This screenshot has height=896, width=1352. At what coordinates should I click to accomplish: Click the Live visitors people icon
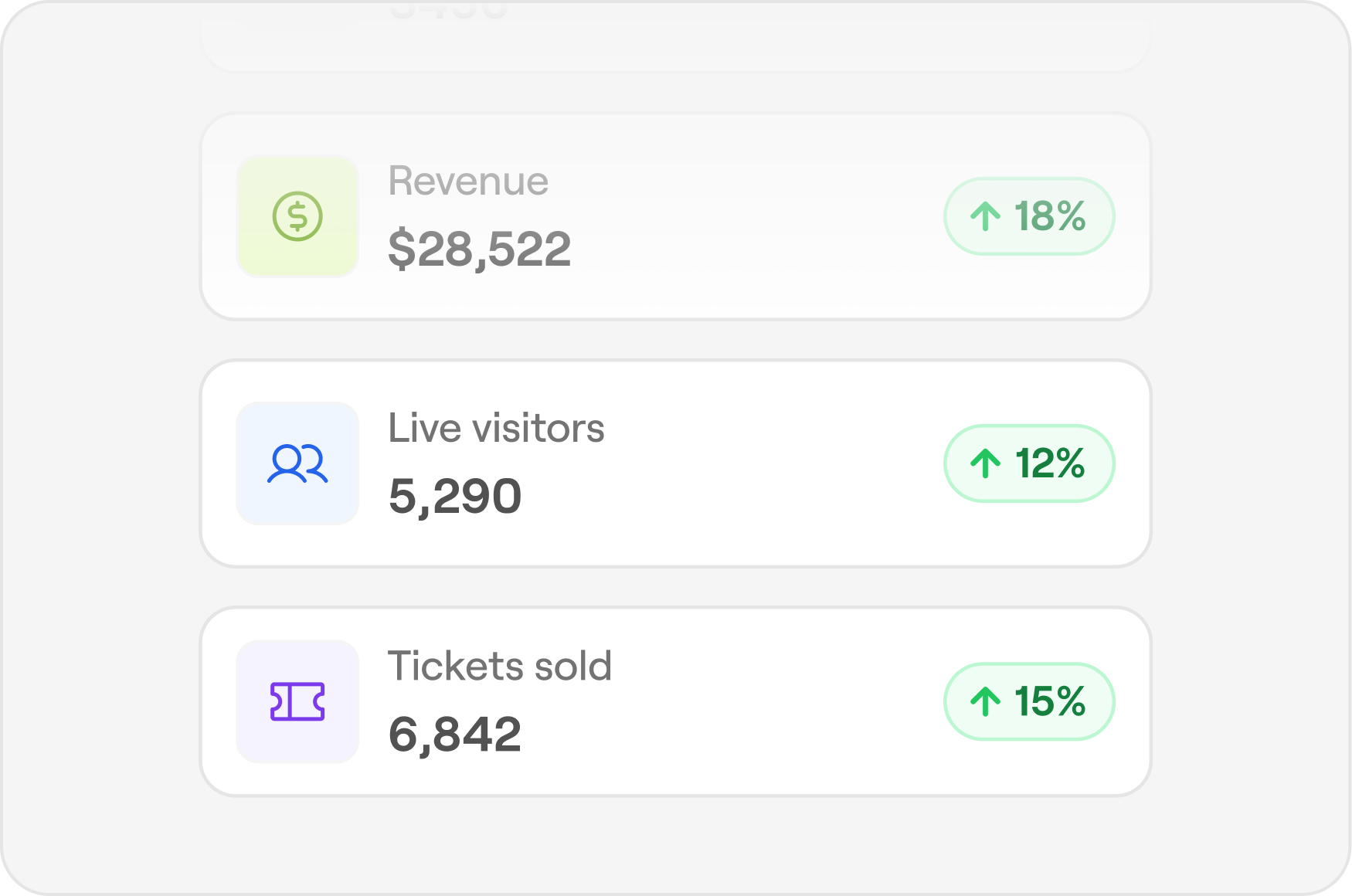pyautogui.click(x=297, y=463)
